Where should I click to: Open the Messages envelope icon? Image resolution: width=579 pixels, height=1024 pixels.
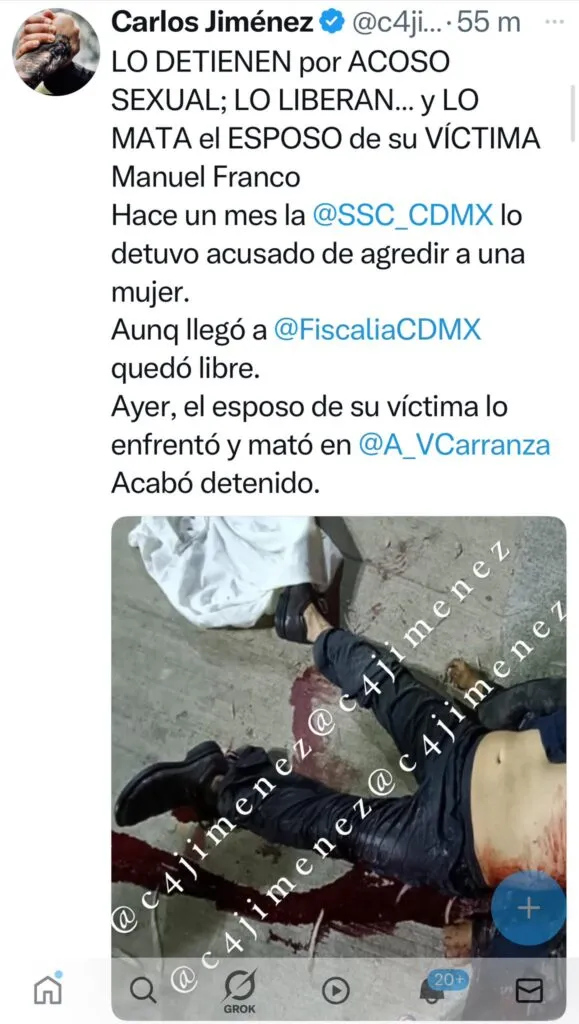529,991
